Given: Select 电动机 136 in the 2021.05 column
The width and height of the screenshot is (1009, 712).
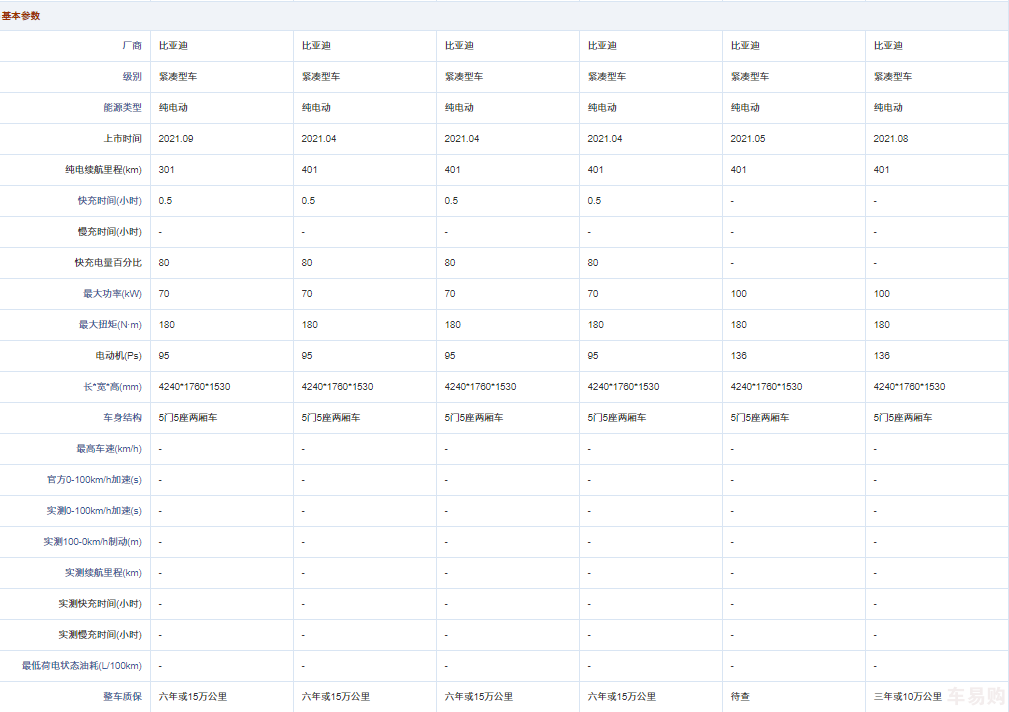Looking at the screenshot, I should [x=739, y=355].
